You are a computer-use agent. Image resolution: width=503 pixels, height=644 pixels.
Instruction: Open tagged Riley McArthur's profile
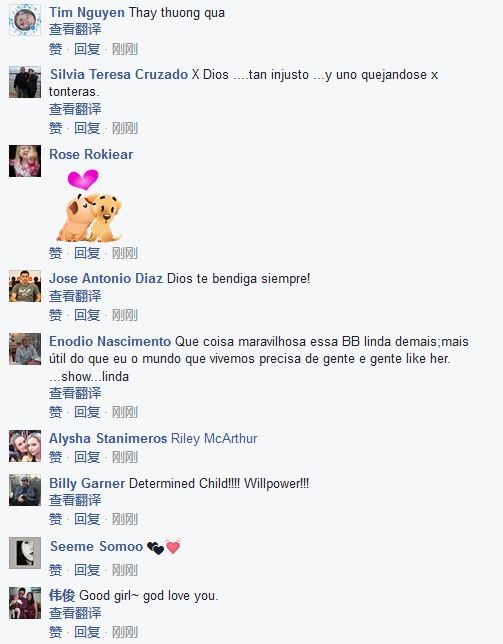[214, 438]
